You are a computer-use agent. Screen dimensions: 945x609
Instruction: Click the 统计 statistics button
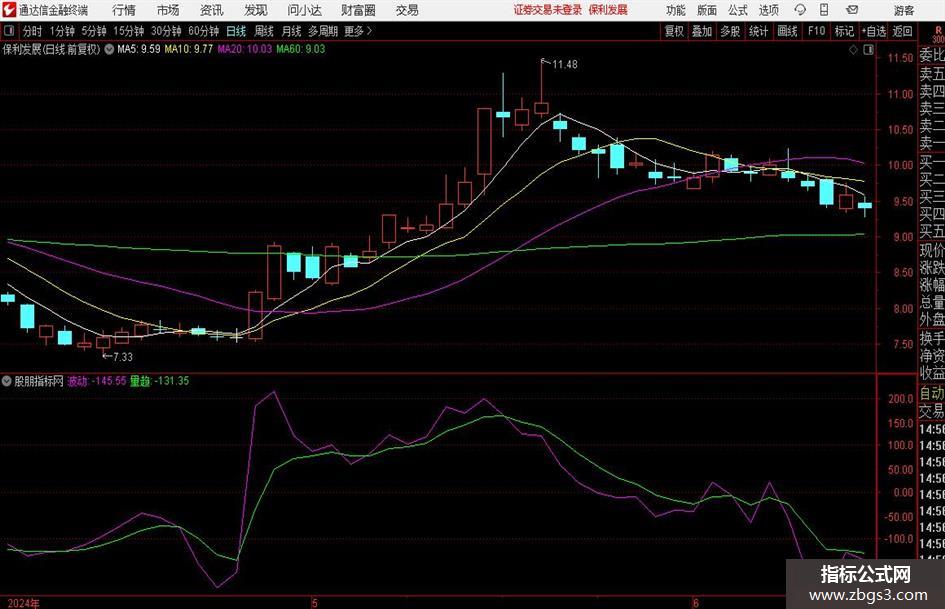coord(758,31)
